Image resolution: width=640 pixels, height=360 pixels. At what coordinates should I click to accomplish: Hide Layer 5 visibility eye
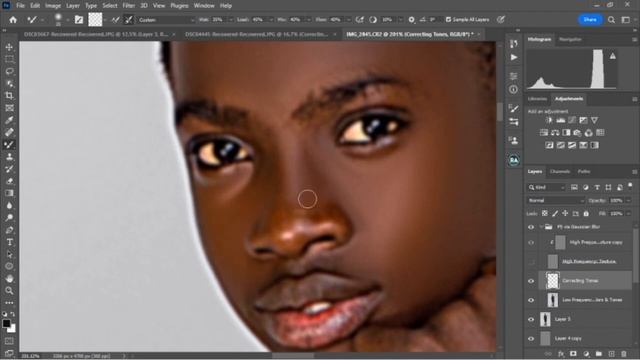coord(531,319)
